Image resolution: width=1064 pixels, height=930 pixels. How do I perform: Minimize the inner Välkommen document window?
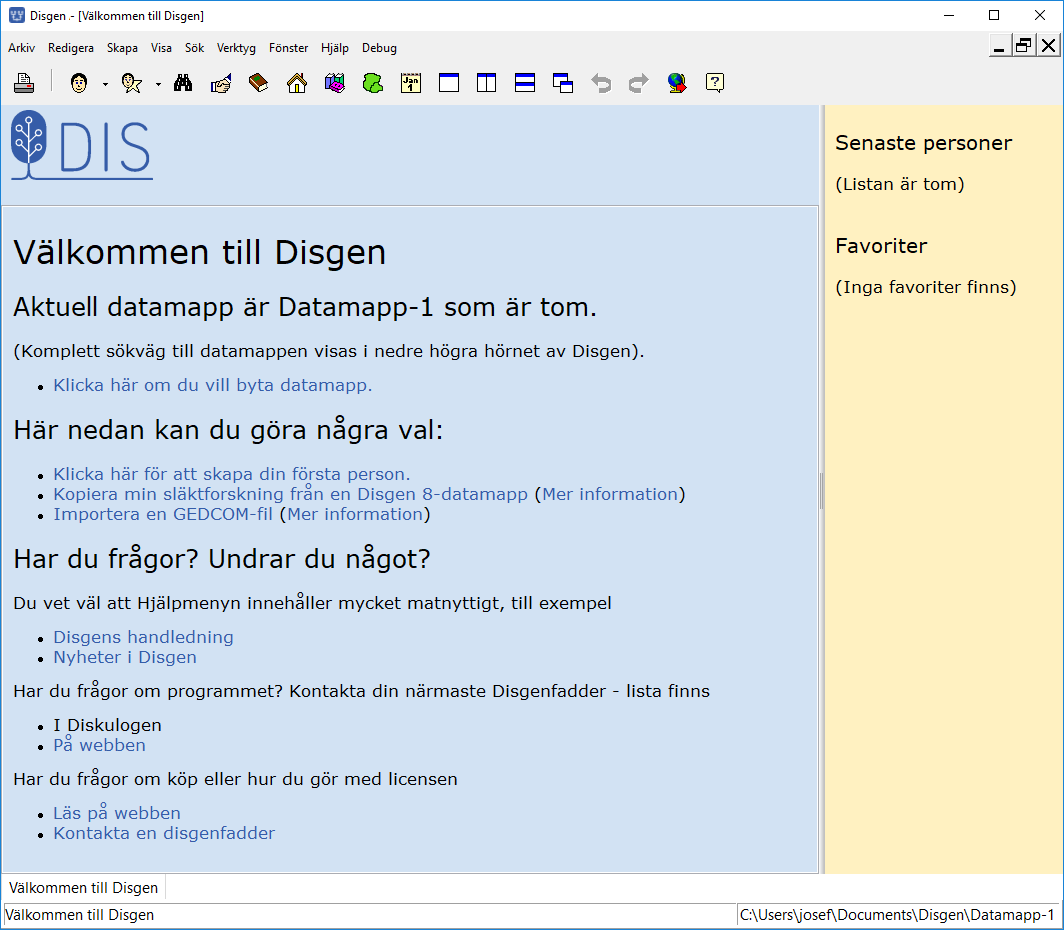coord(999,46)
